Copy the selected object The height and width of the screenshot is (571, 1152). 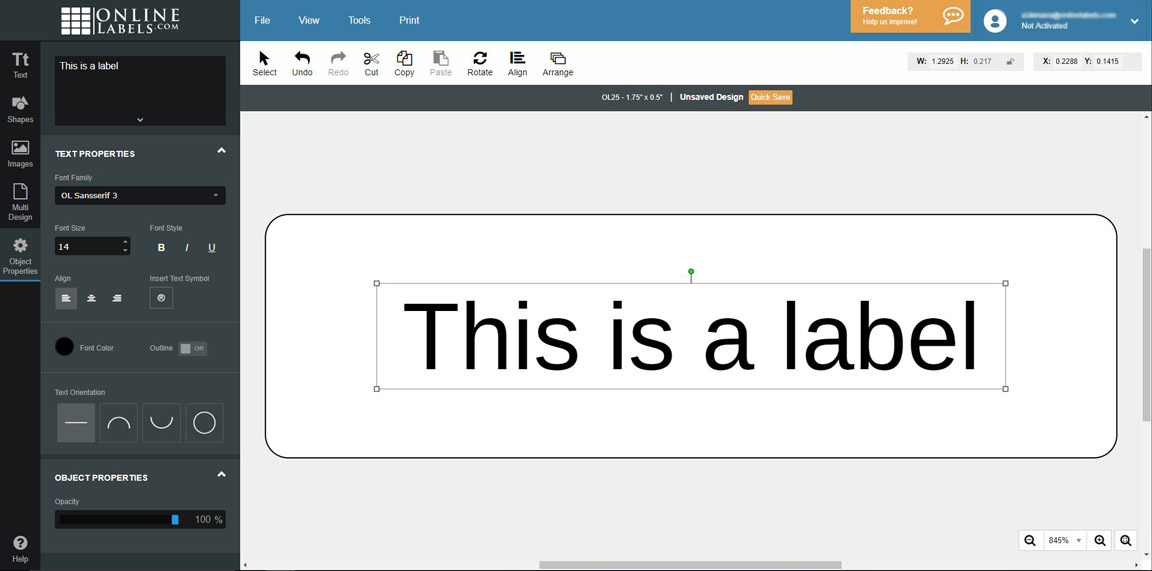tap(404, 63)
